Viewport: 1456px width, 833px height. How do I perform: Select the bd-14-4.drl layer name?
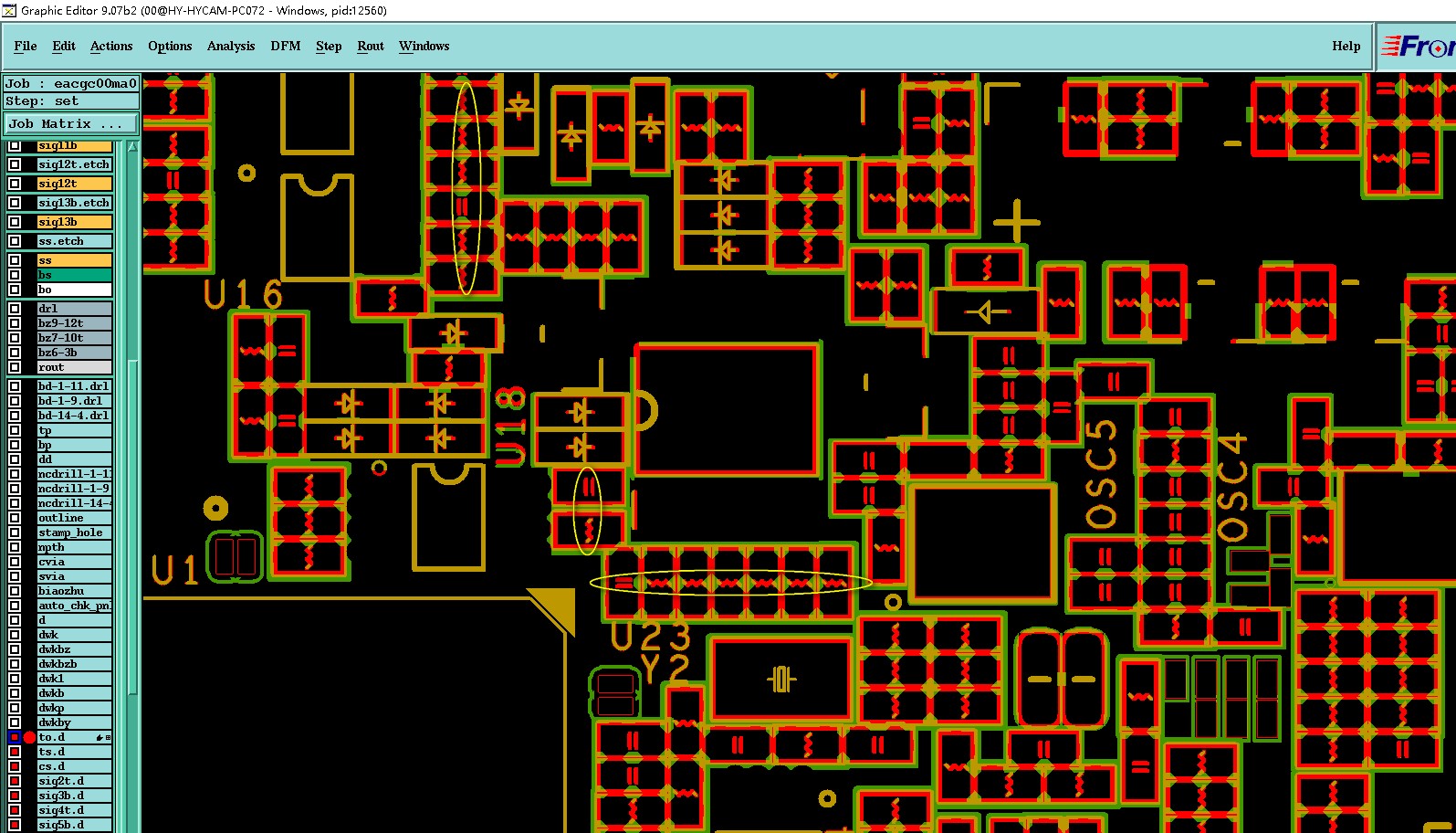point(74,416)
